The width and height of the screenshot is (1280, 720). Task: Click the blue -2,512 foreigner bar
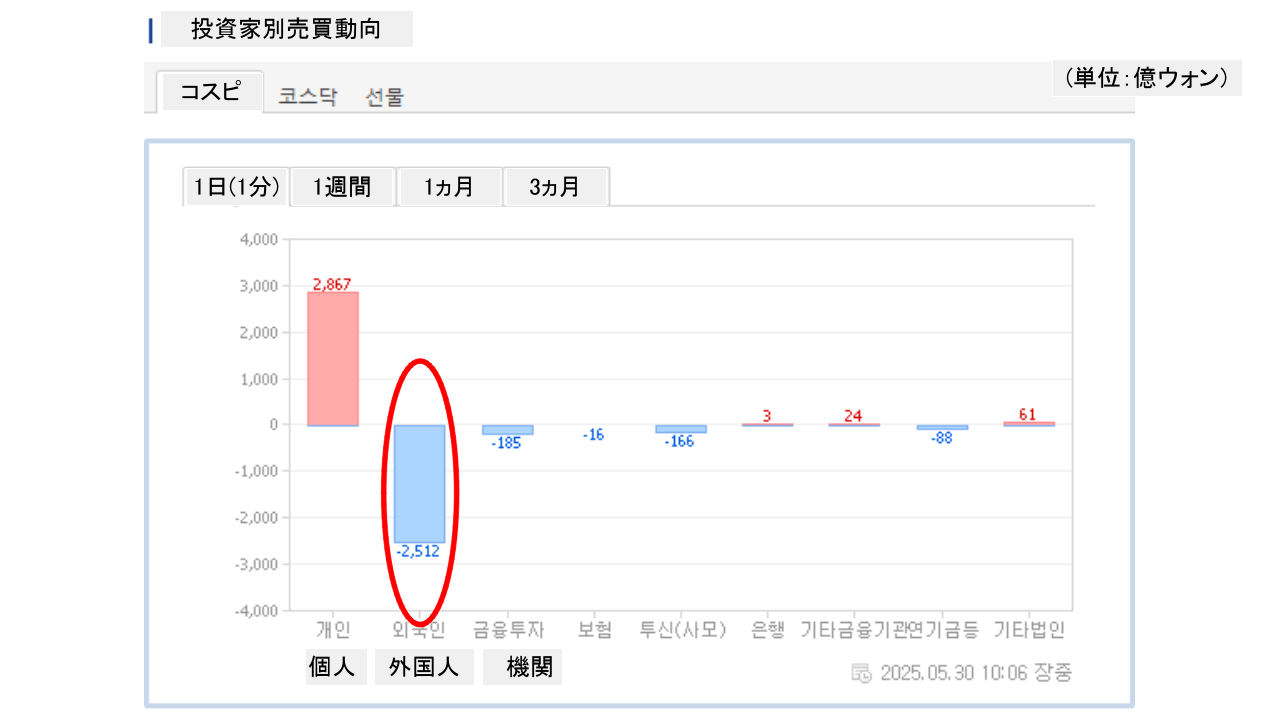pyautogui.click(x=419, y=483)
